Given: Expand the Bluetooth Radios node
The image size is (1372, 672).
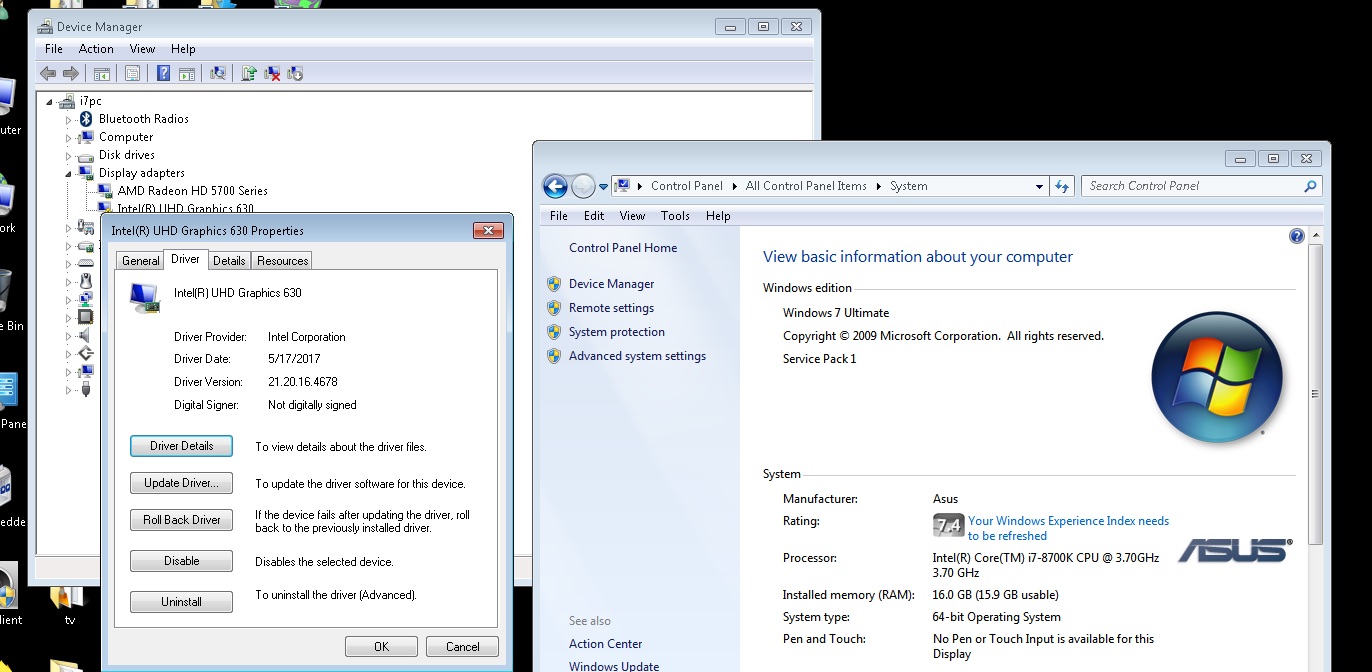Looking at the screenshot, I should 69,119.
